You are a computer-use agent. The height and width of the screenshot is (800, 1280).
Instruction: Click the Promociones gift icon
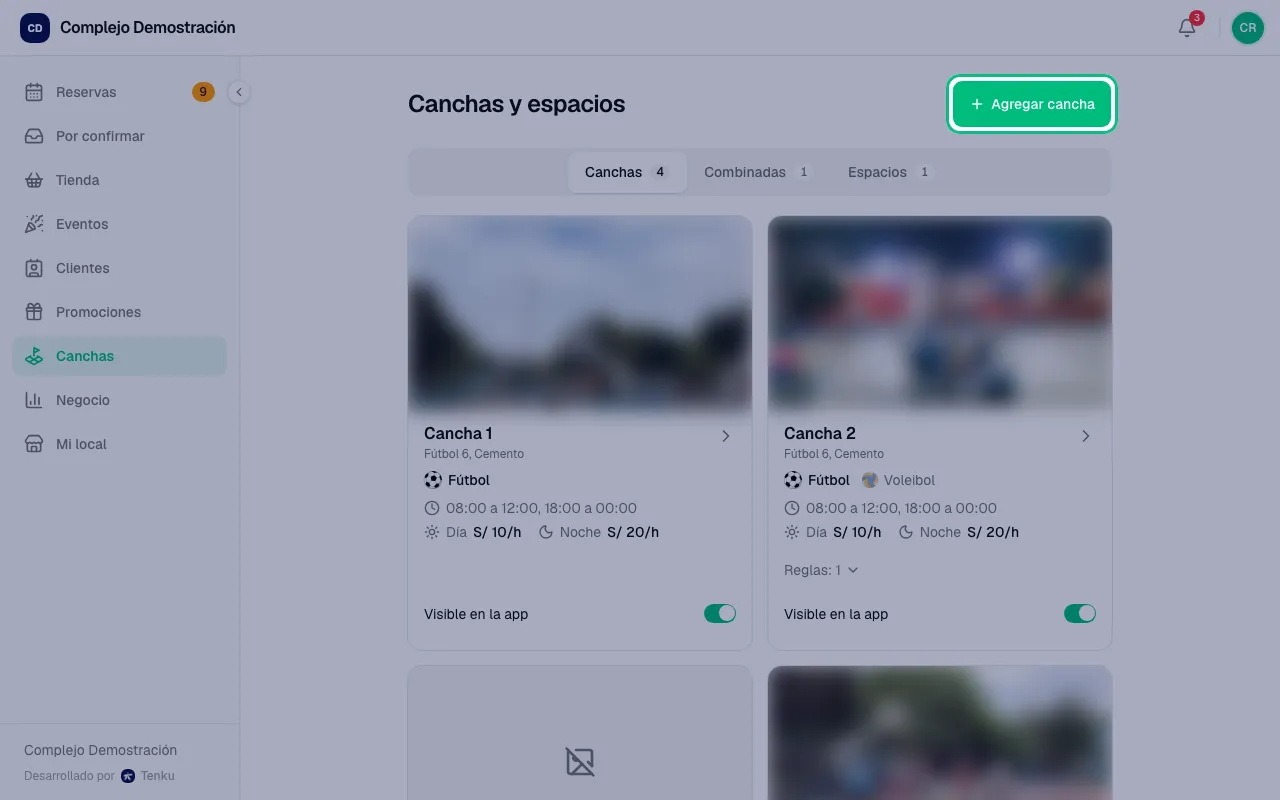click(34, 312)
